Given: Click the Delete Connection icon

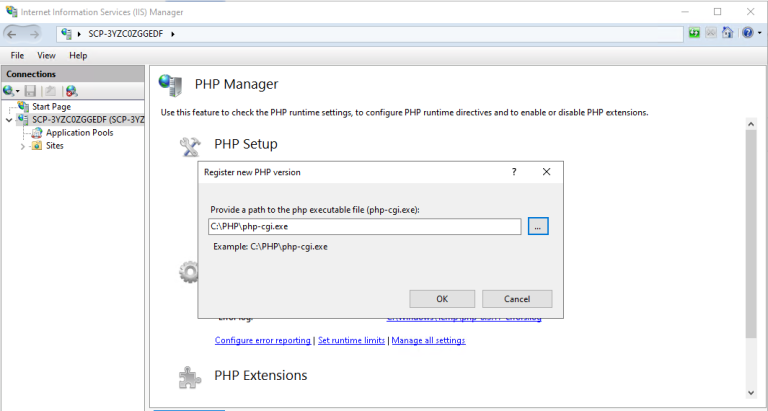Looking at the screenshot, I should point(72,91).
